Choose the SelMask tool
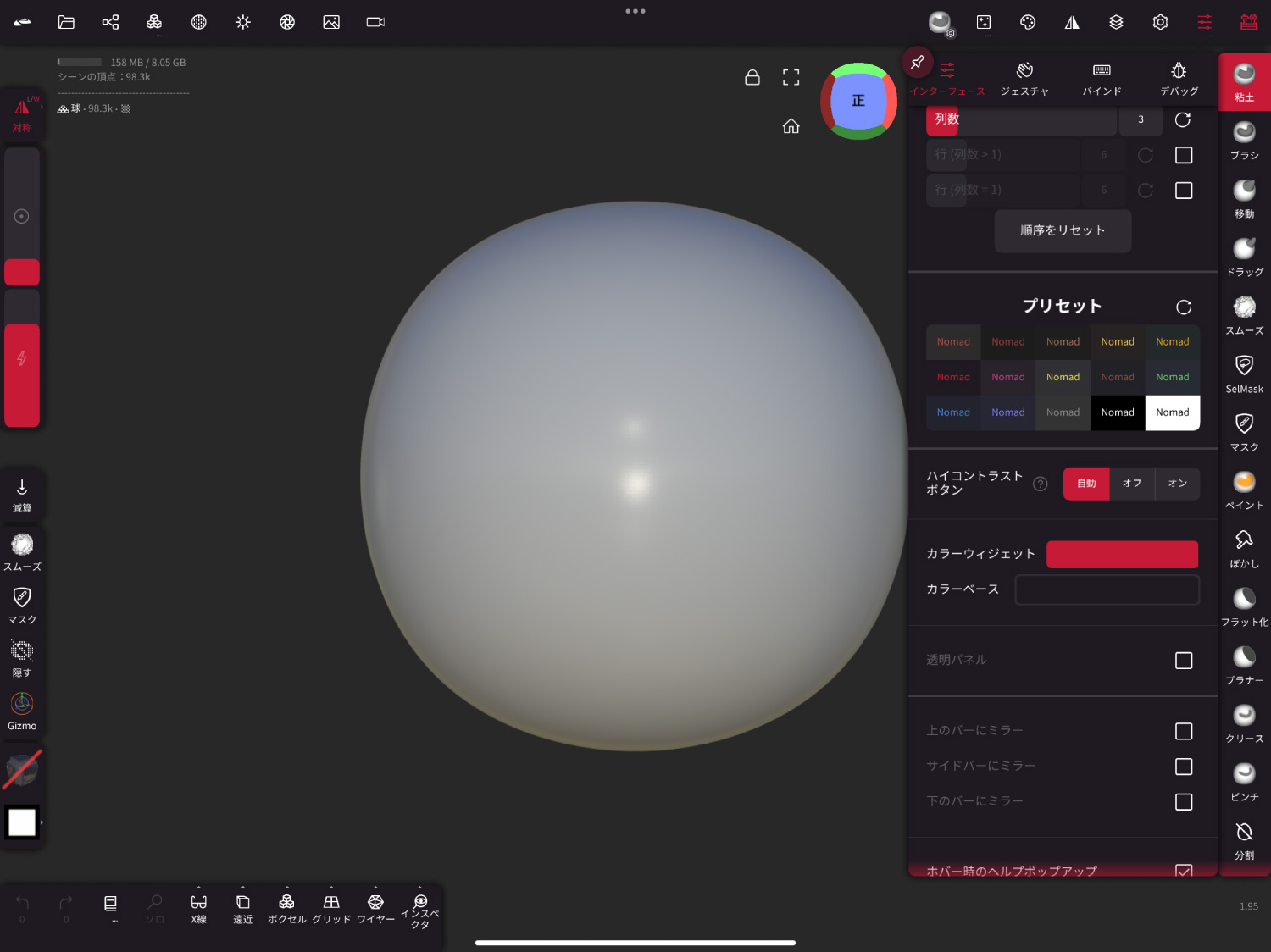 click(1244, 374)
